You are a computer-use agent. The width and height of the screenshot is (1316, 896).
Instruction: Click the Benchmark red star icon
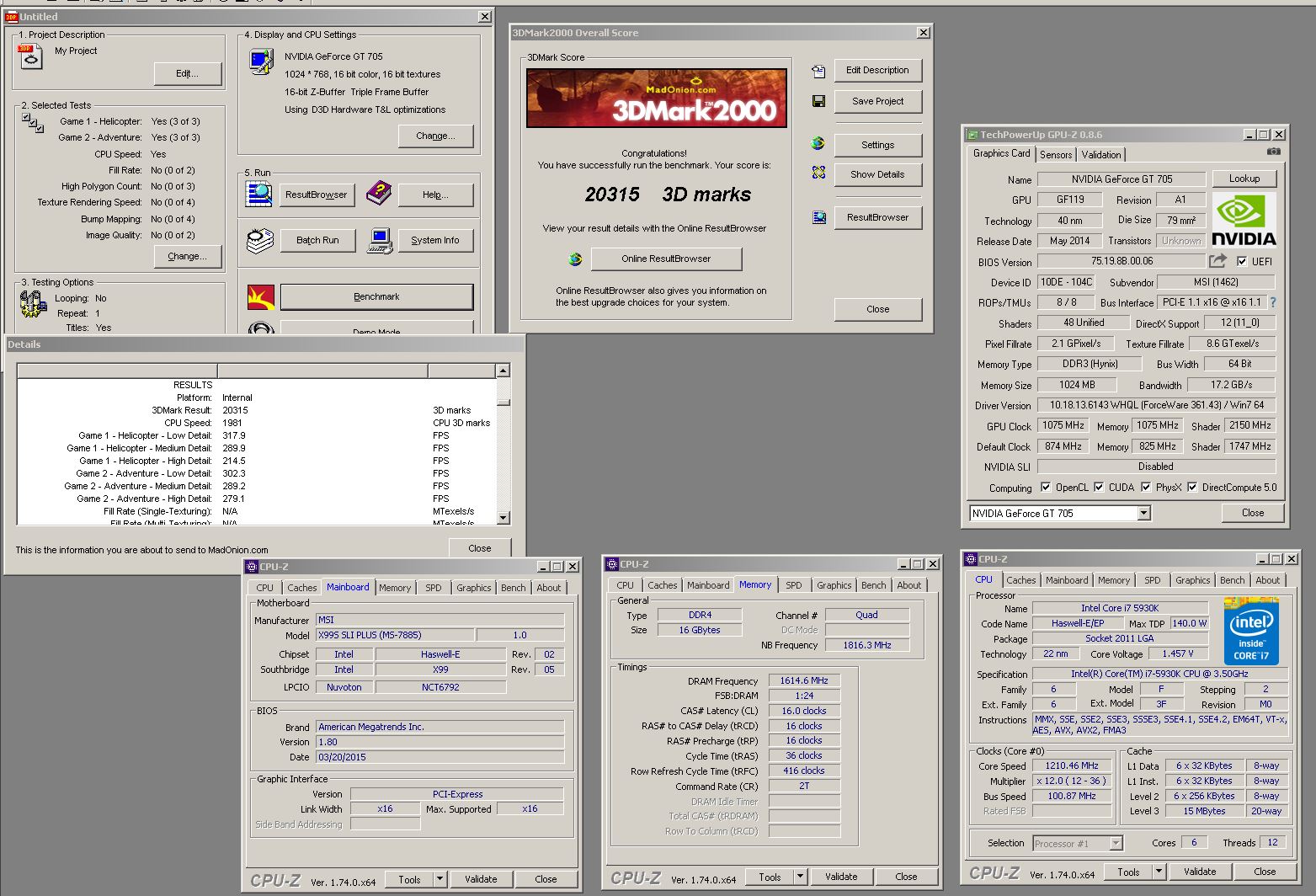(260, 297)
